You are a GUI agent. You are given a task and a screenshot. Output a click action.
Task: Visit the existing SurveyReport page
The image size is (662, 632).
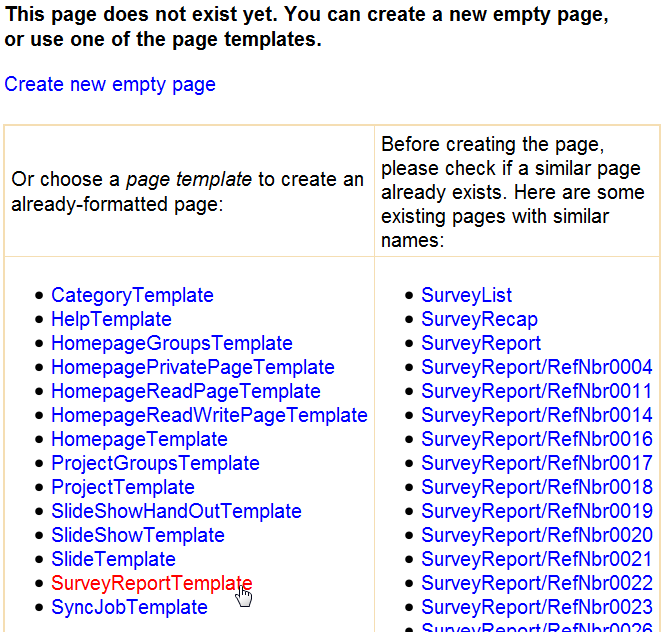481,343
